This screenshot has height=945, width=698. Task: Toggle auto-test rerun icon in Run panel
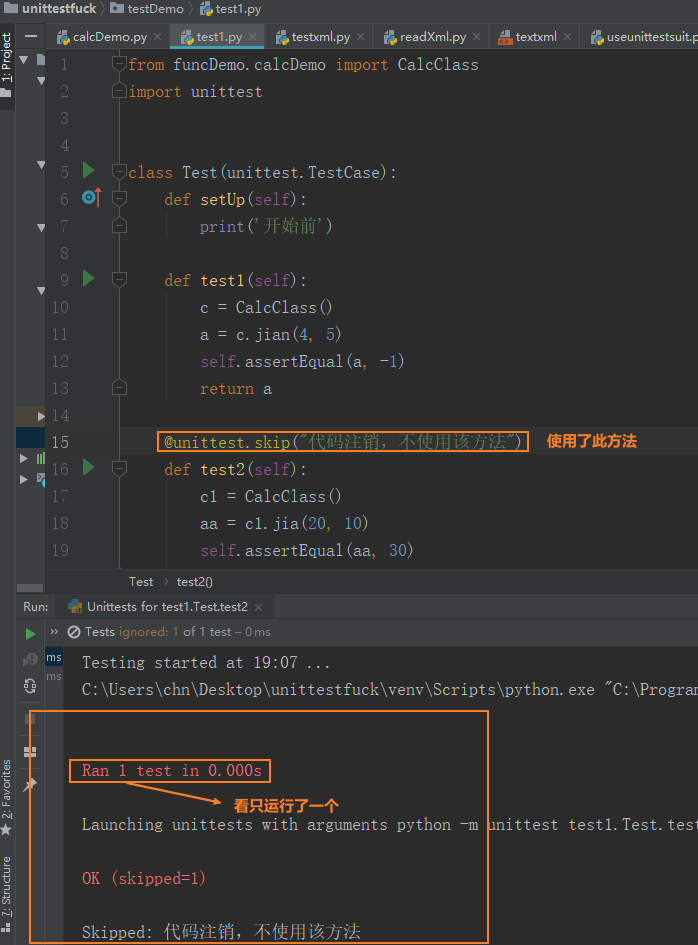click(30, 686)
